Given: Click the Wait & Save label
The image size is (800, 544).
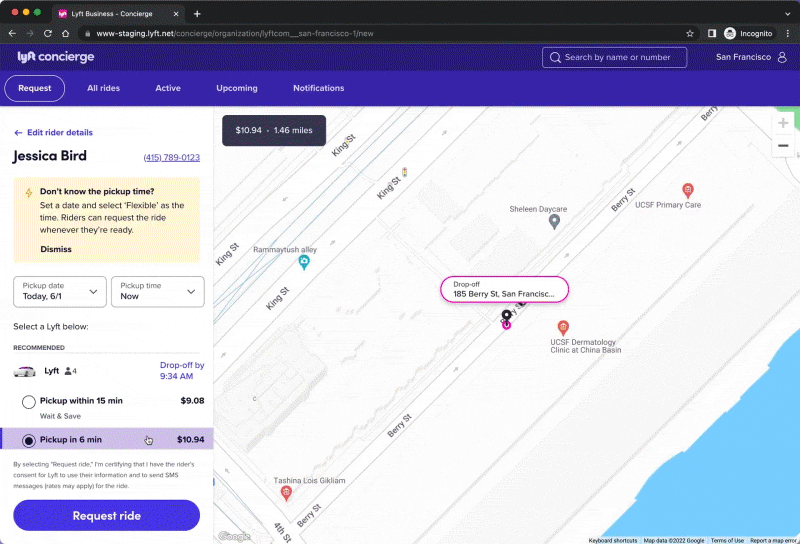Looking at the screenshot, I should [x=60, y=416].
